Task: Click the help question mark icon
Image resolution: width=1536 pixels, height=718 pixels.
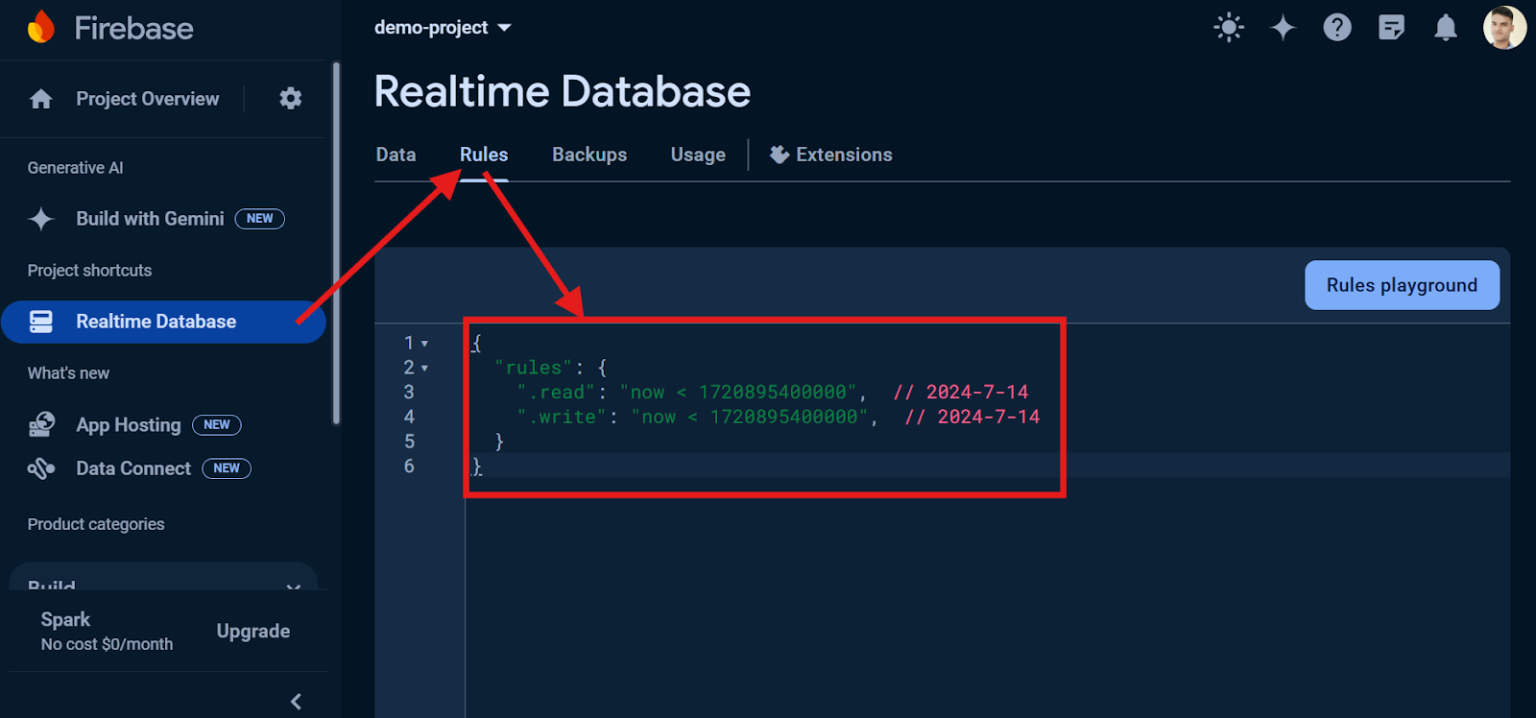Action: pos(1338,27)
